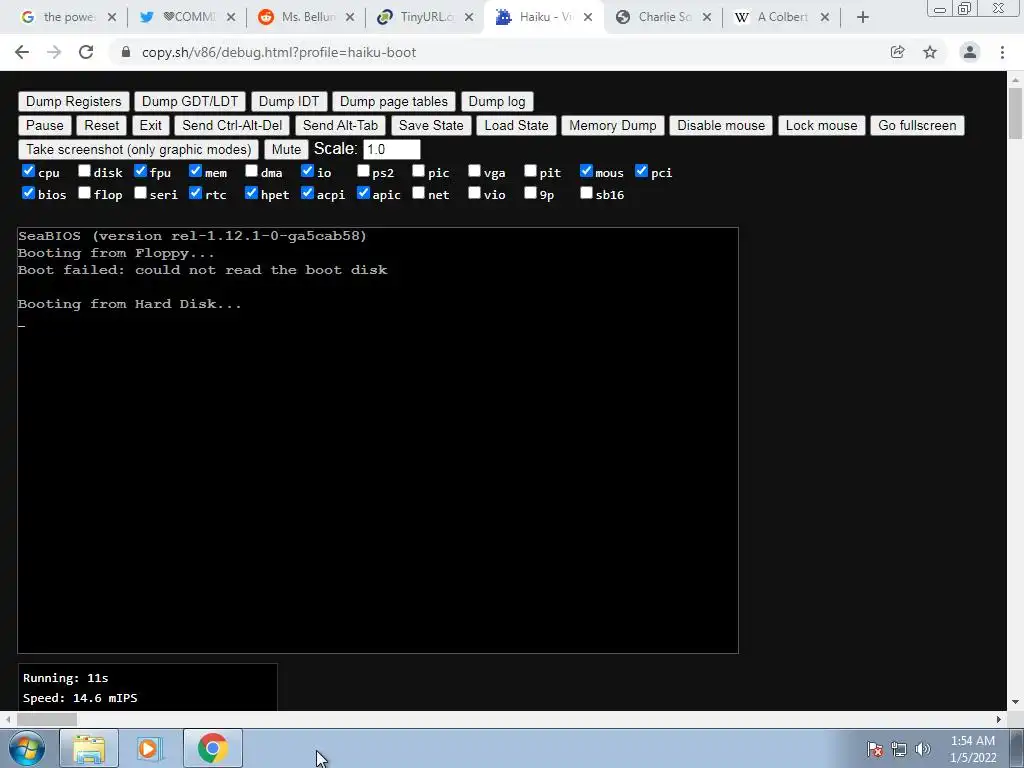Reload the page with refresh icon

(x=86, y=52)
